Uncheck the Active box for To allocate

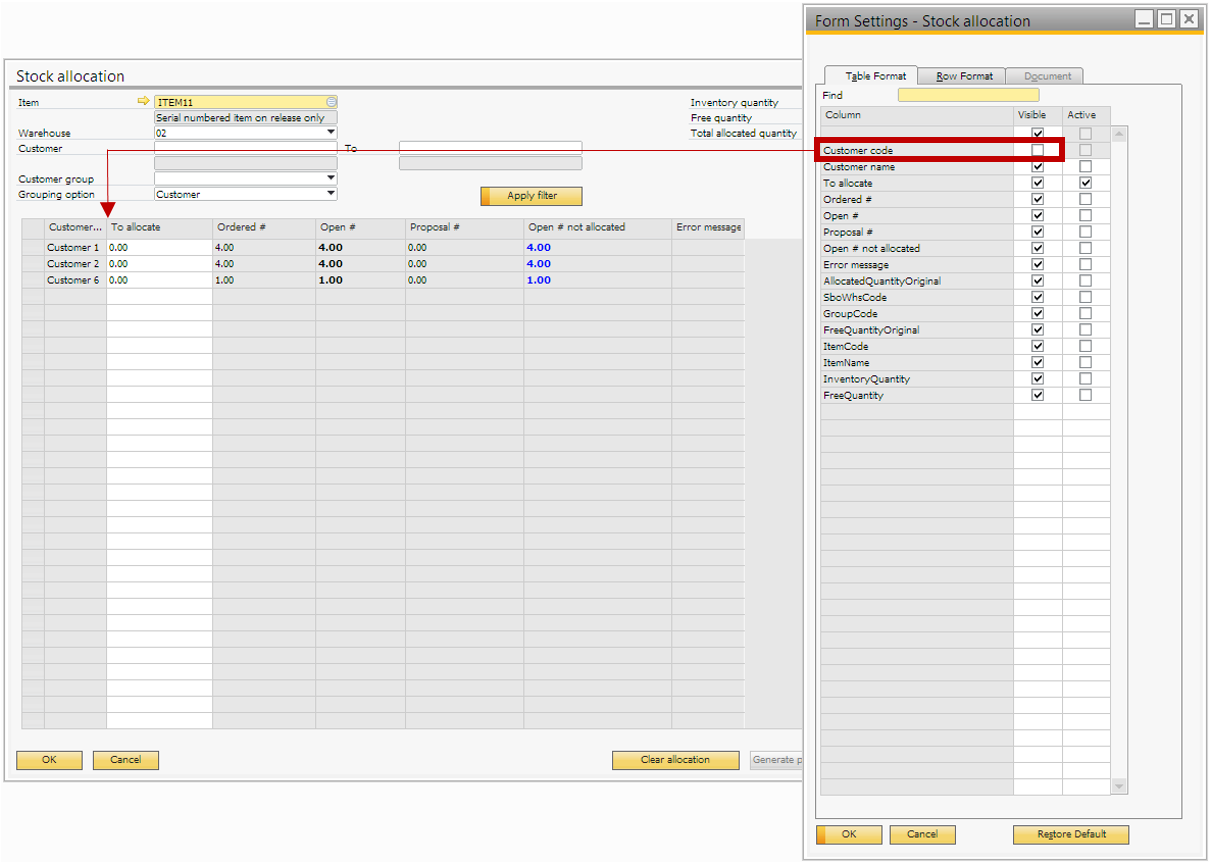pos(1085,183)
